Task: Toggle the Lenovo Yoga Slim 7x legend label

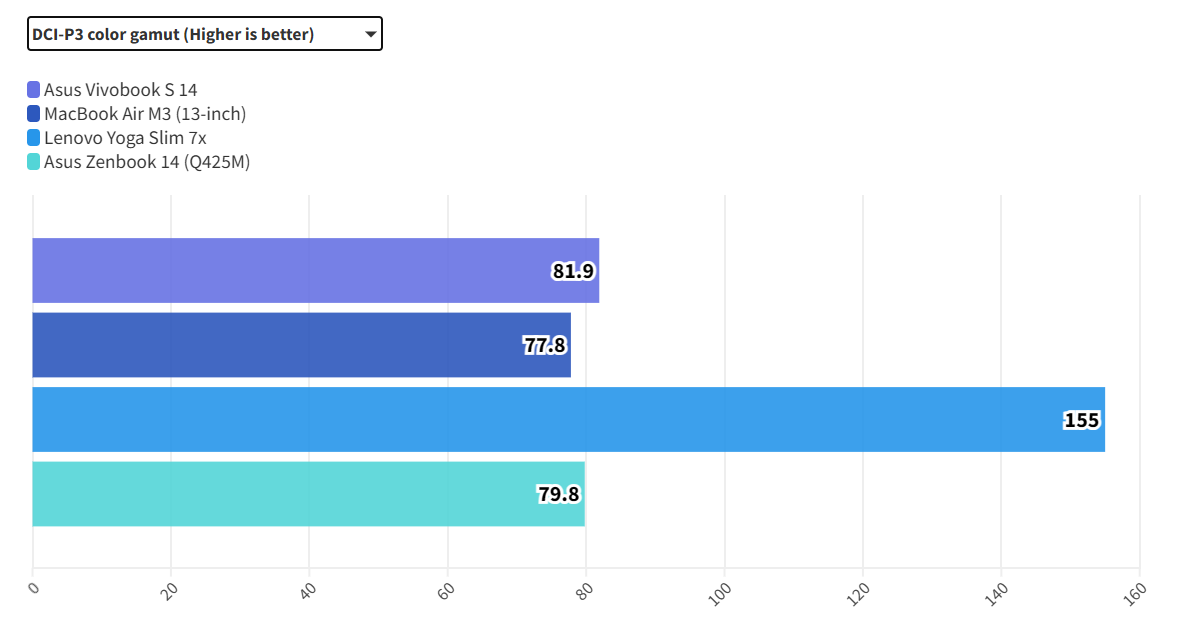Action: coord(125,138)
